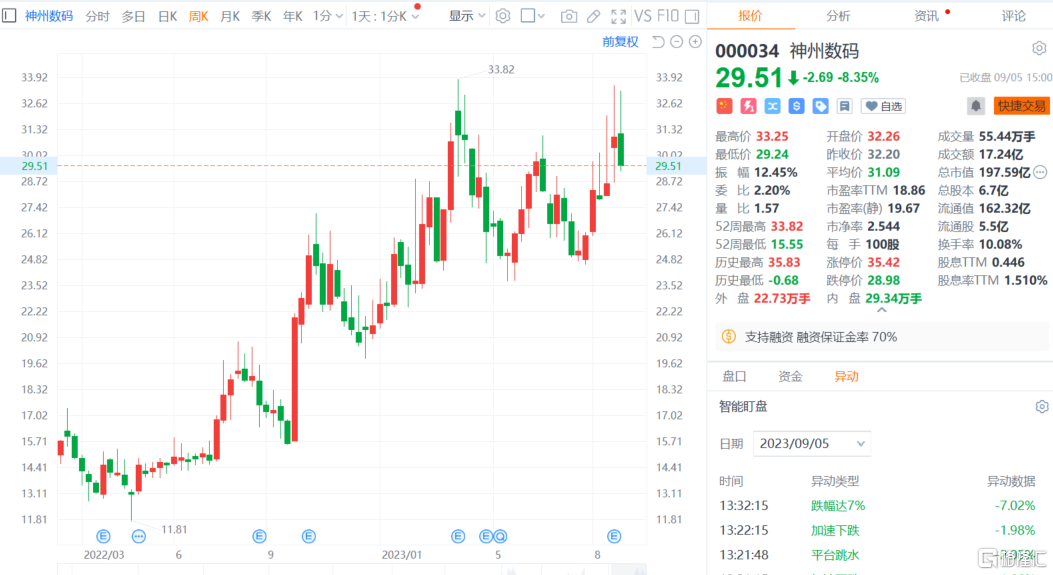Click the 快捷交易 quick trade button
The width and height of the screenshot is (1053, 575).
[x=1021, y=106]
